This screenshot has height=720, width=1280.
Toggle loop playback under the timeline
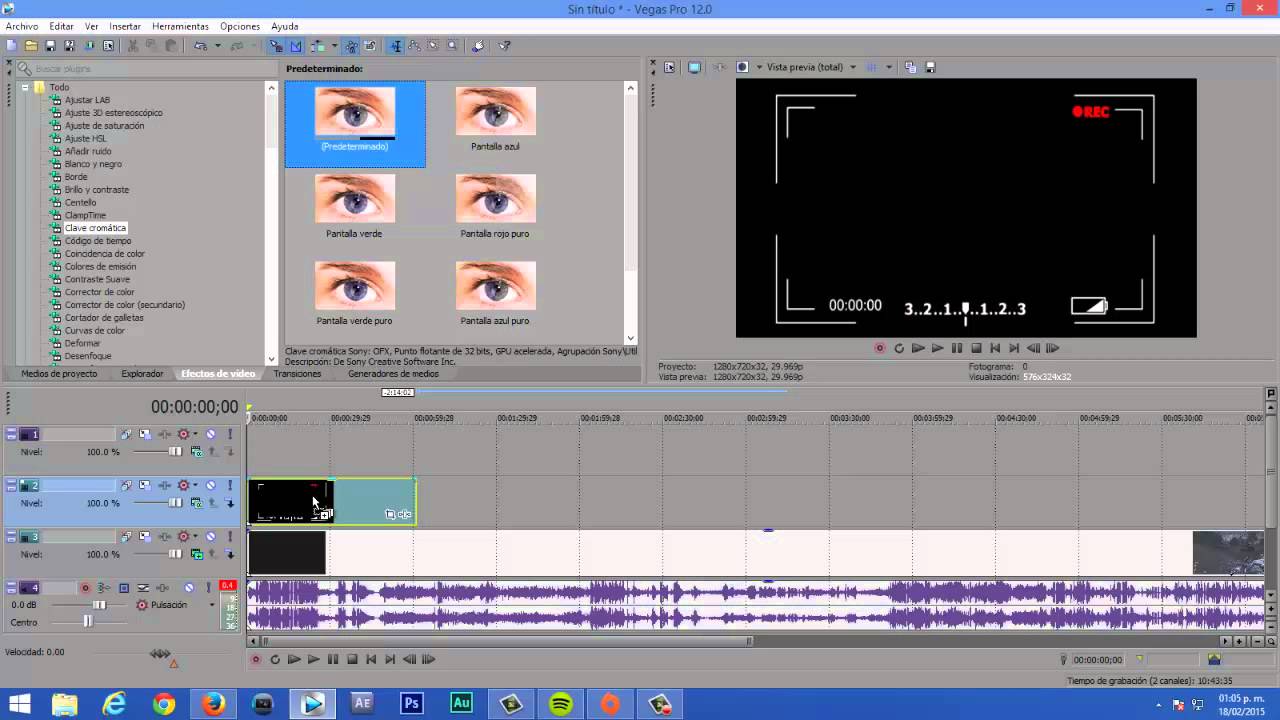point(275,659)
